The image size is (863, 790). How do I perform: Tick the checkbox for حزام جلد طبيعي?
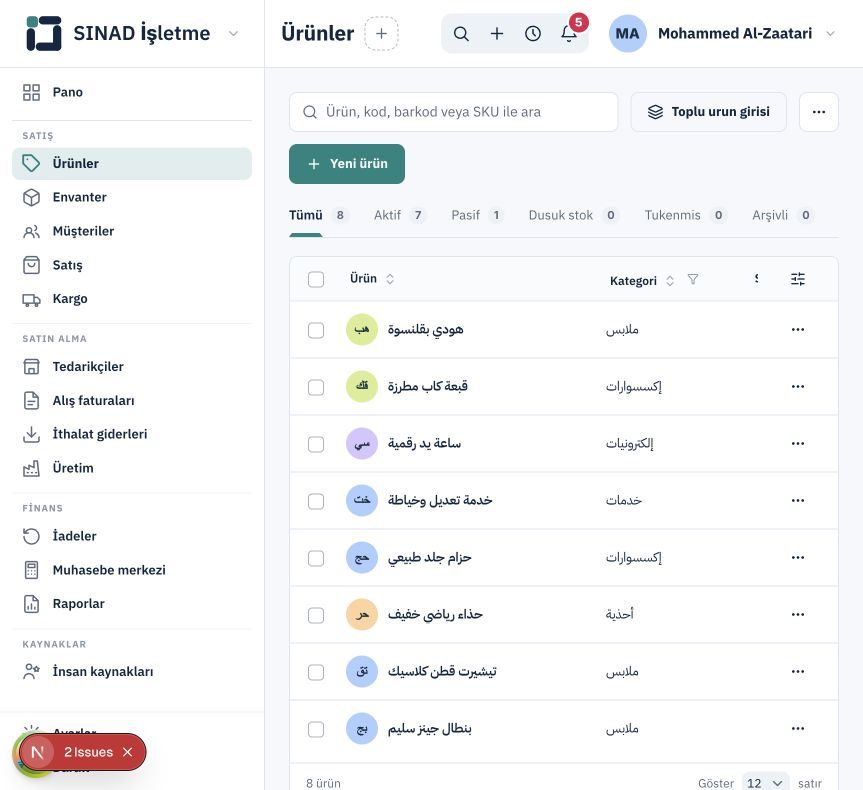316,558
